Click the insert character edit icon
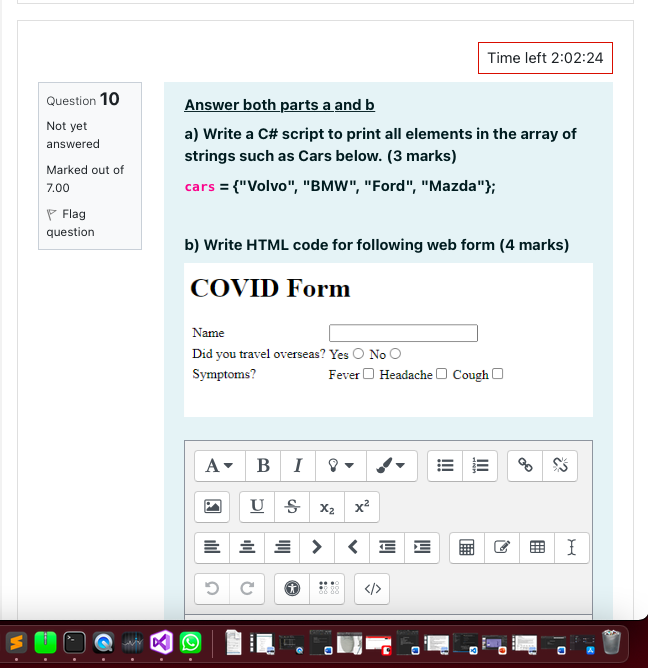 click(x=502, y=547)
